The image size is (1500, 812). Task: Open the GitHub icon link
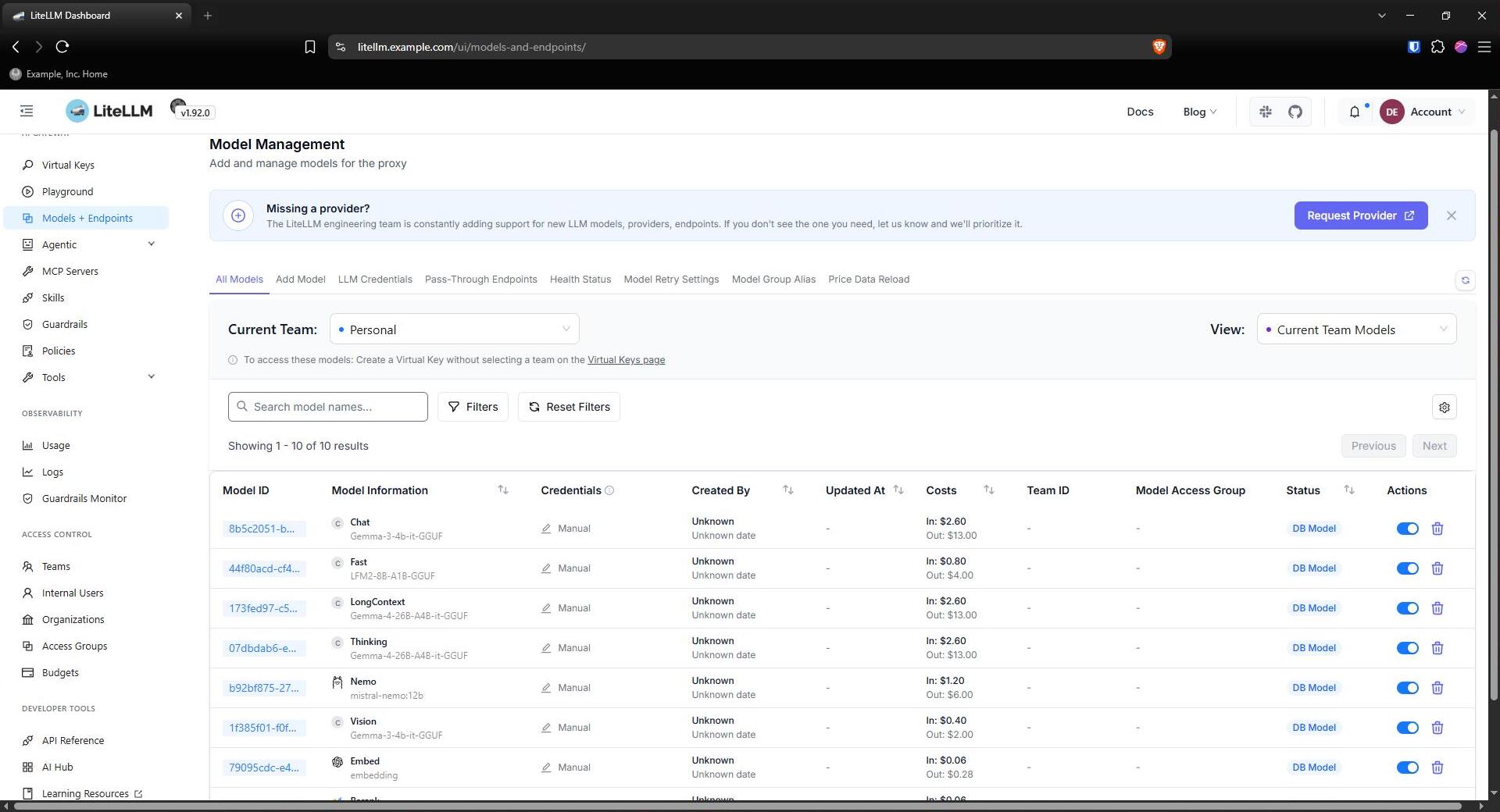click(1295, 112)
